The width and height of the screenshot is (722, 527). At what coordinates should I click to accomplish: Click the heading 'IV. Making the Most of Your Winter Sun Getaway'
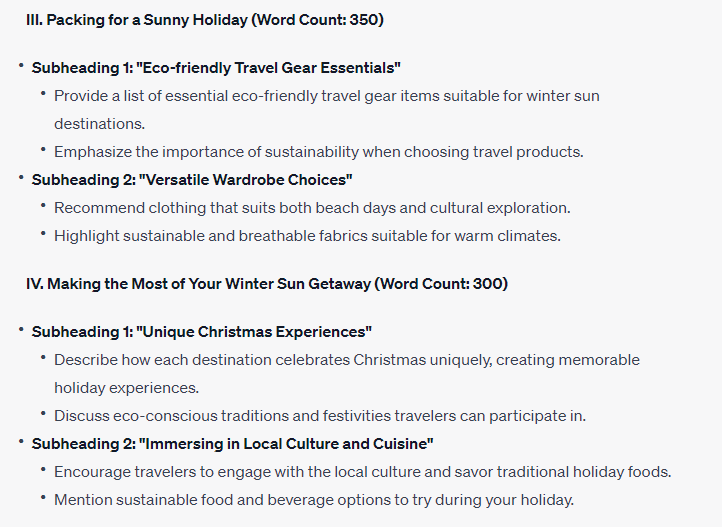click(267, 284)
